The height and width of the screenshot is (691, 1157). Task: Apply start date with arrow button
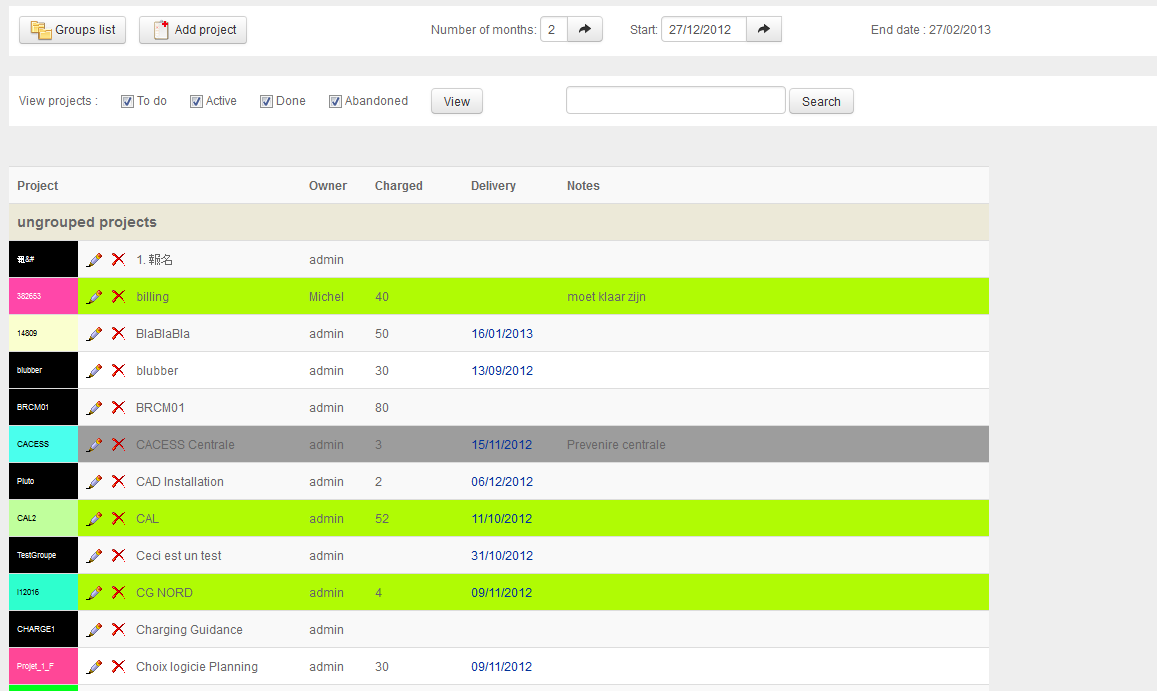click(x=764, y=30)
